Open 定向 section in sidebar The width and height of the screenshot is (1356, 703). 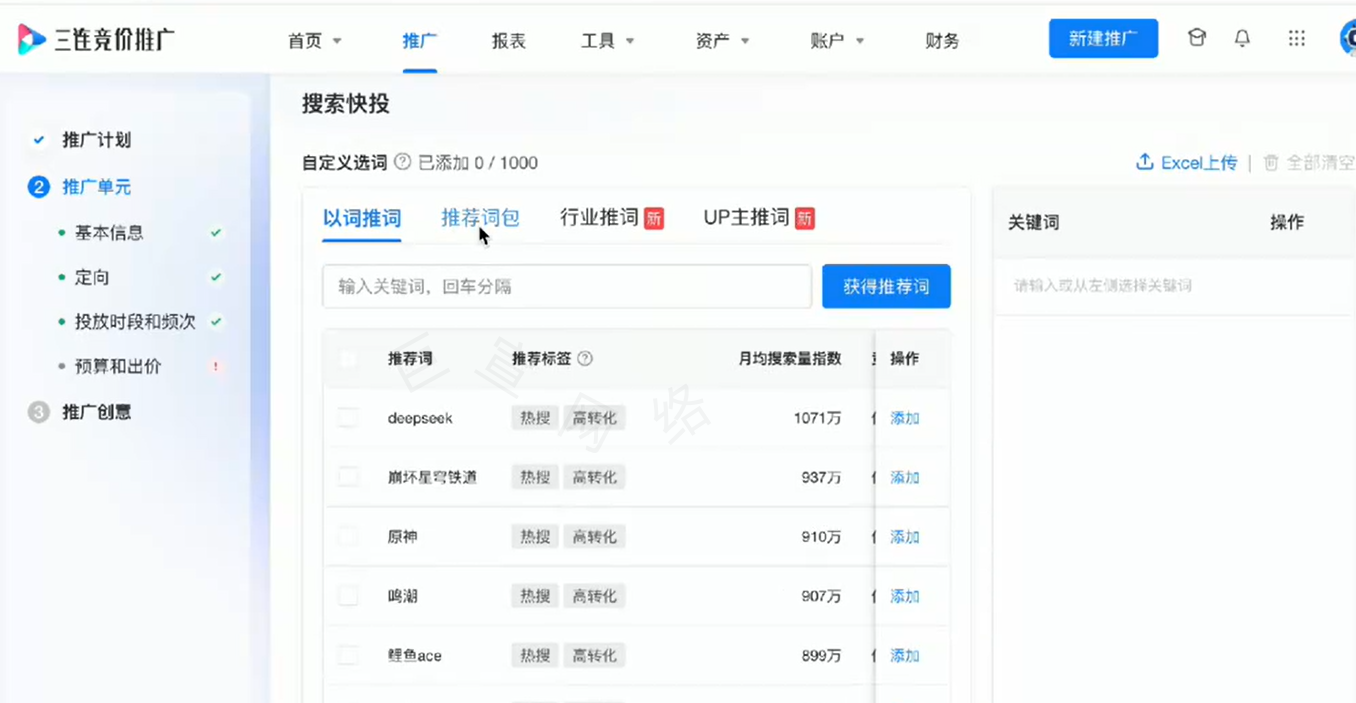pos(92,278)
